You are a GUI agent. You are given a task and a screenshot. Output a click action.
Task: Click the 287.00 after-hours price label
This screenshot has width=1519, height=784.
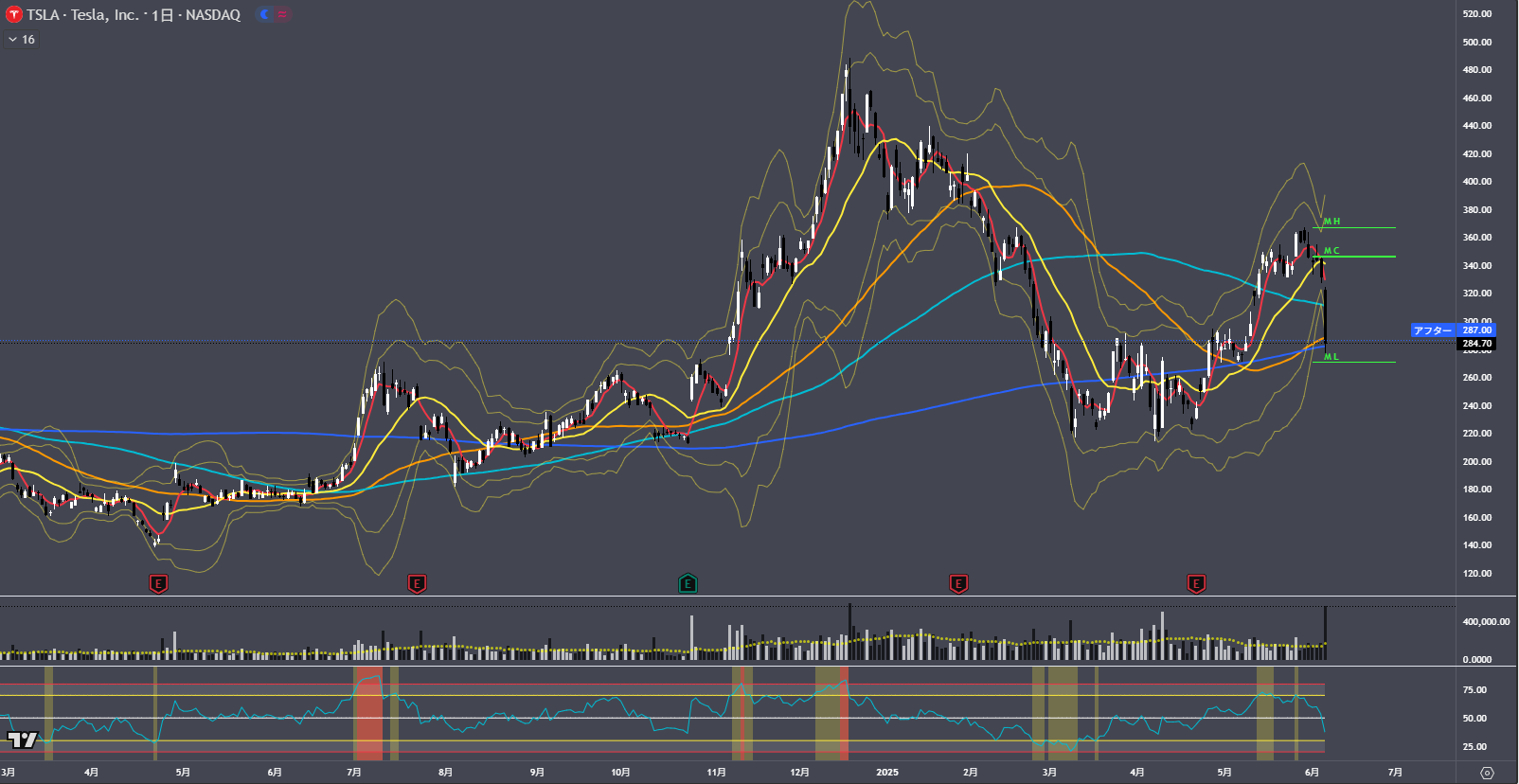click(x=1476, y=330)
